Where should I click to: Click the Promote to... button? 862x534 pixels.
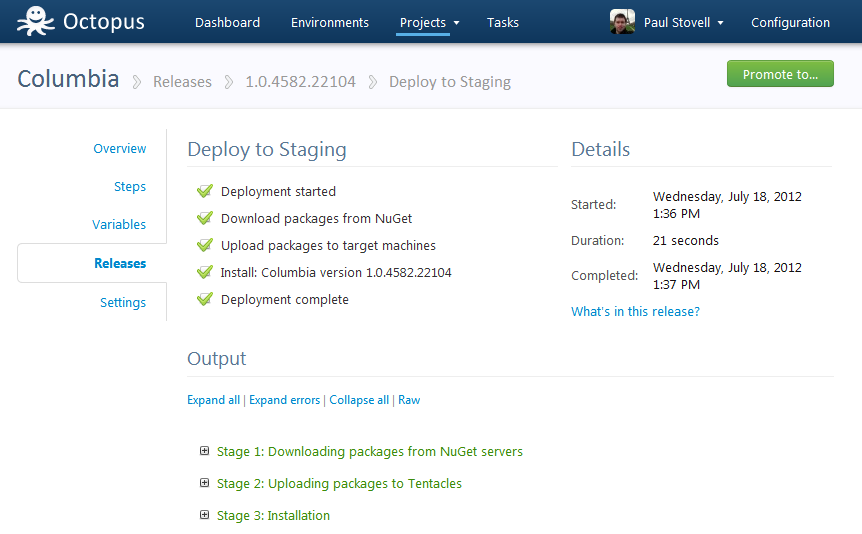[780, 74]
